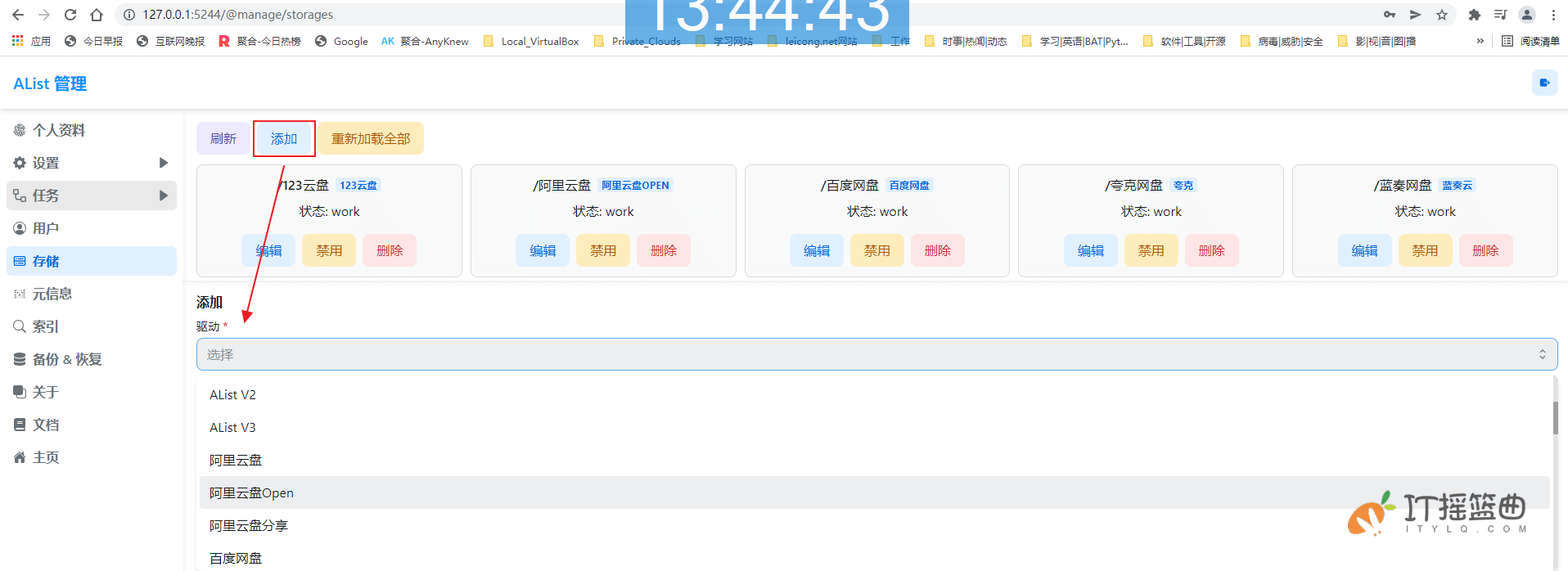Open the Google bookmark
The width and height of the screenshot is (1568, 571).
pos(341,41)
